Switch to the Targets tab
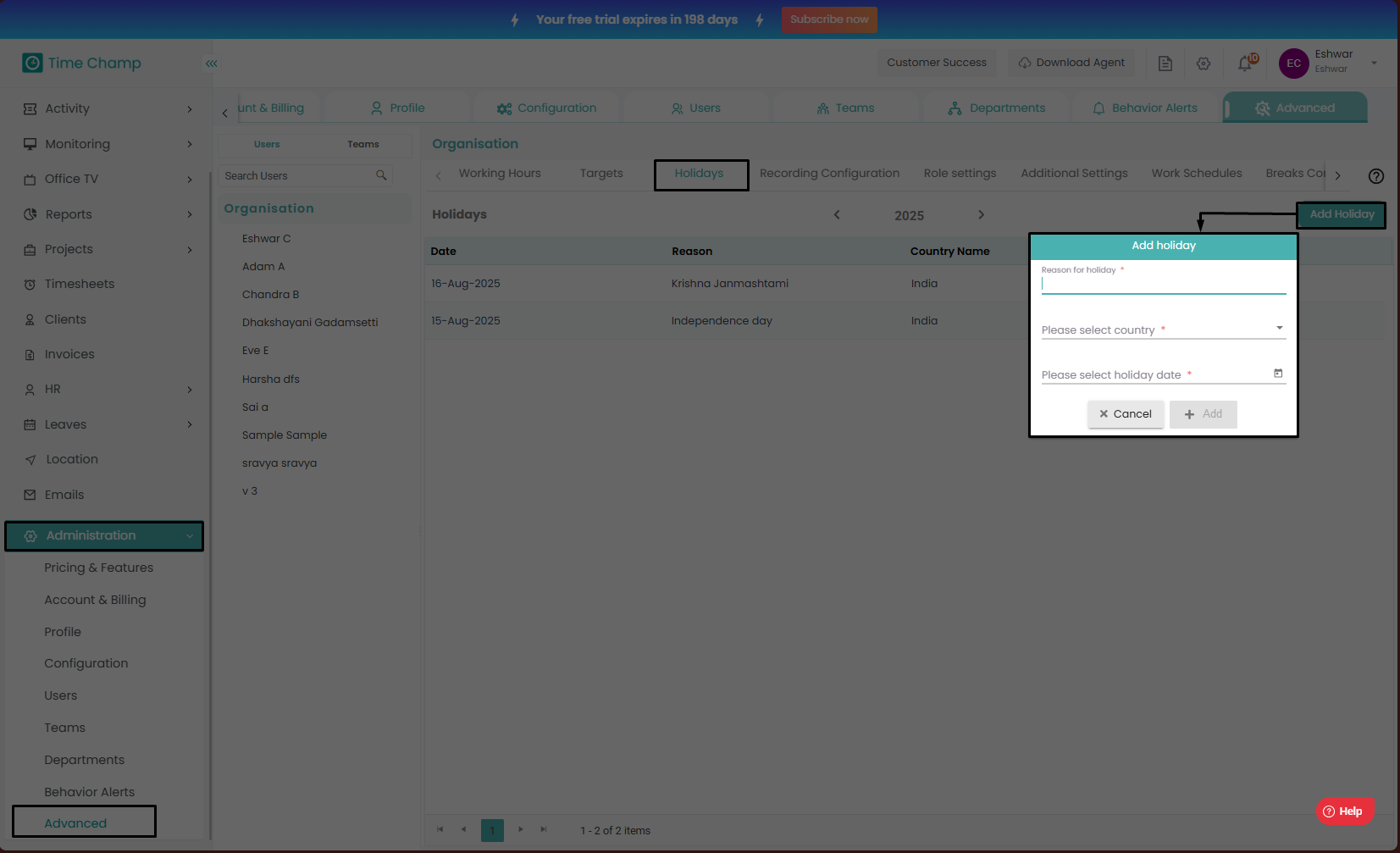The height and width of the screenshot is (853, 1400). [601, 174]
